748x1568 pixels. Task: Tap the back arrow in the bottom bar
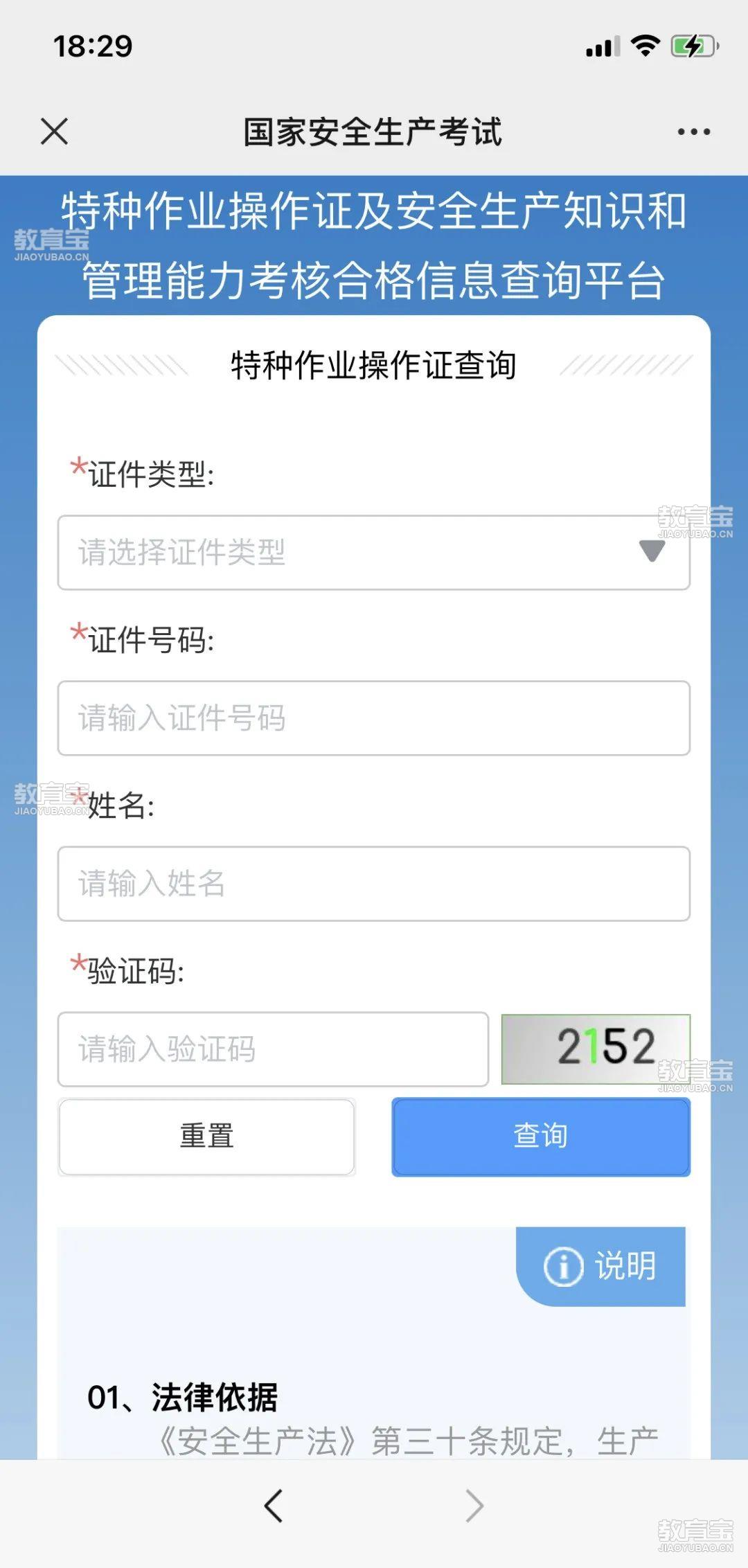274,1505
